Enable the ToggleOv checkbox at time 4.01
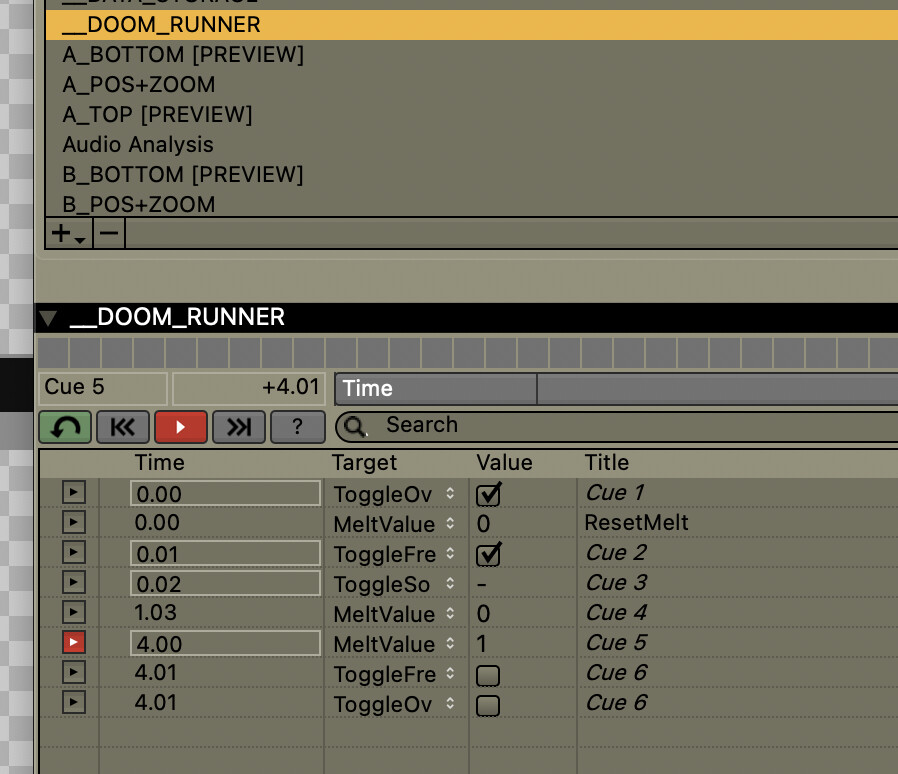Image resolution: width=898 pixels, height=774 pixels. point(488,705)
